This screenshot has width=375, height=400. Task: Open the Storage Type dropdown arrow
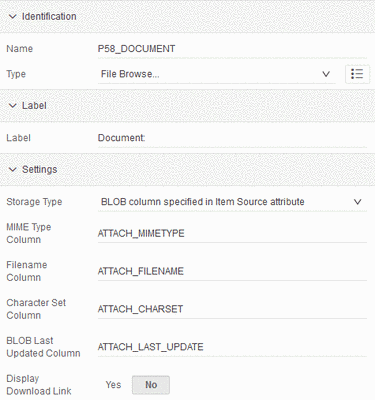click(357, 202)
